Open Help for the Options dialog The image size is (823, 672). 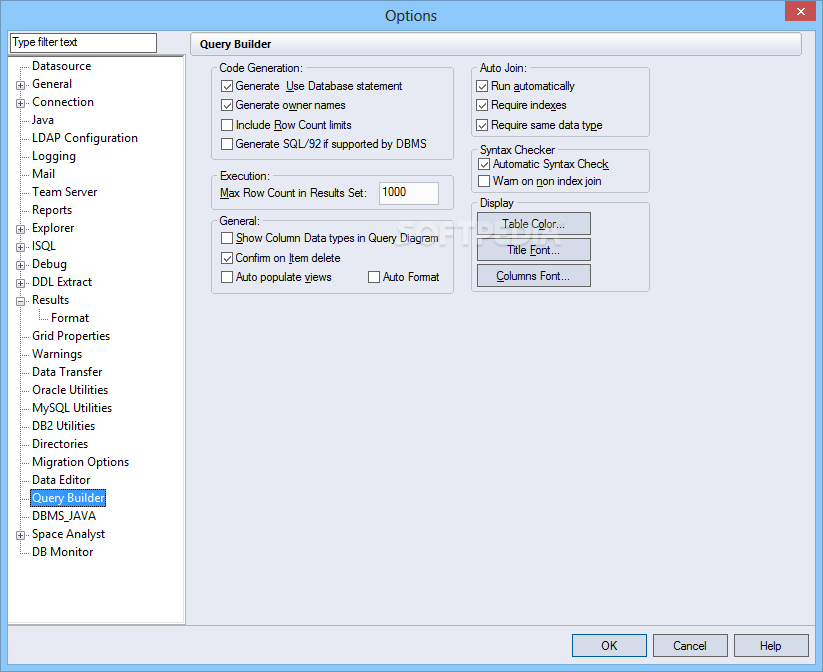click(771, 646)
